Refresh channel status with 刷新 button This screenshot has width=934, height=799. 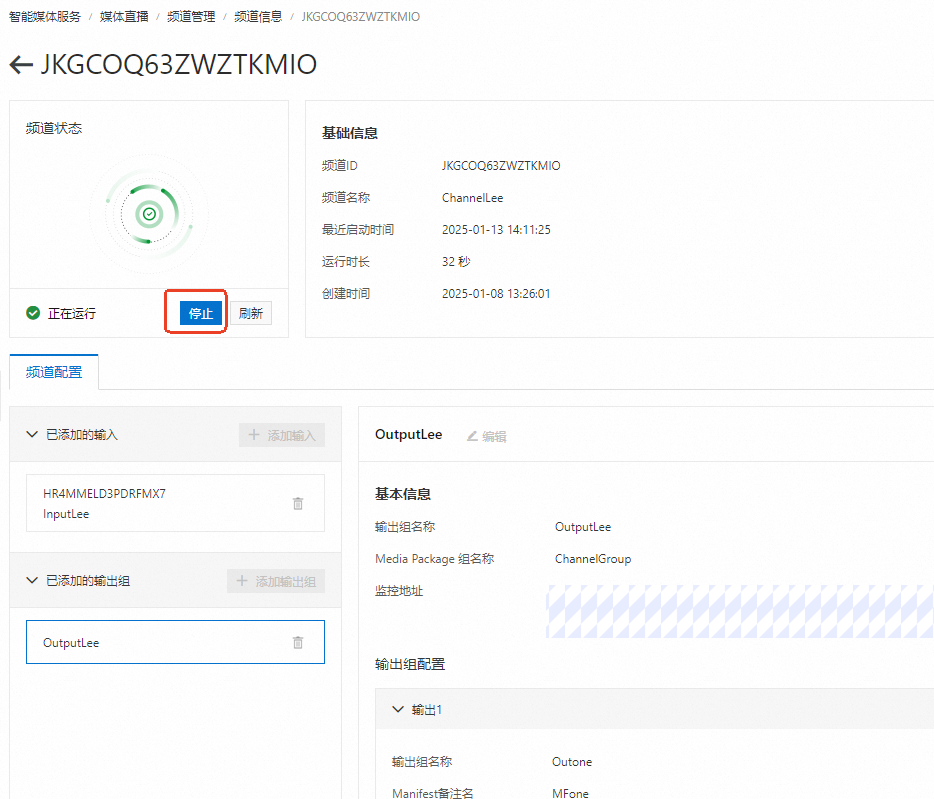(x=251, y=313)
